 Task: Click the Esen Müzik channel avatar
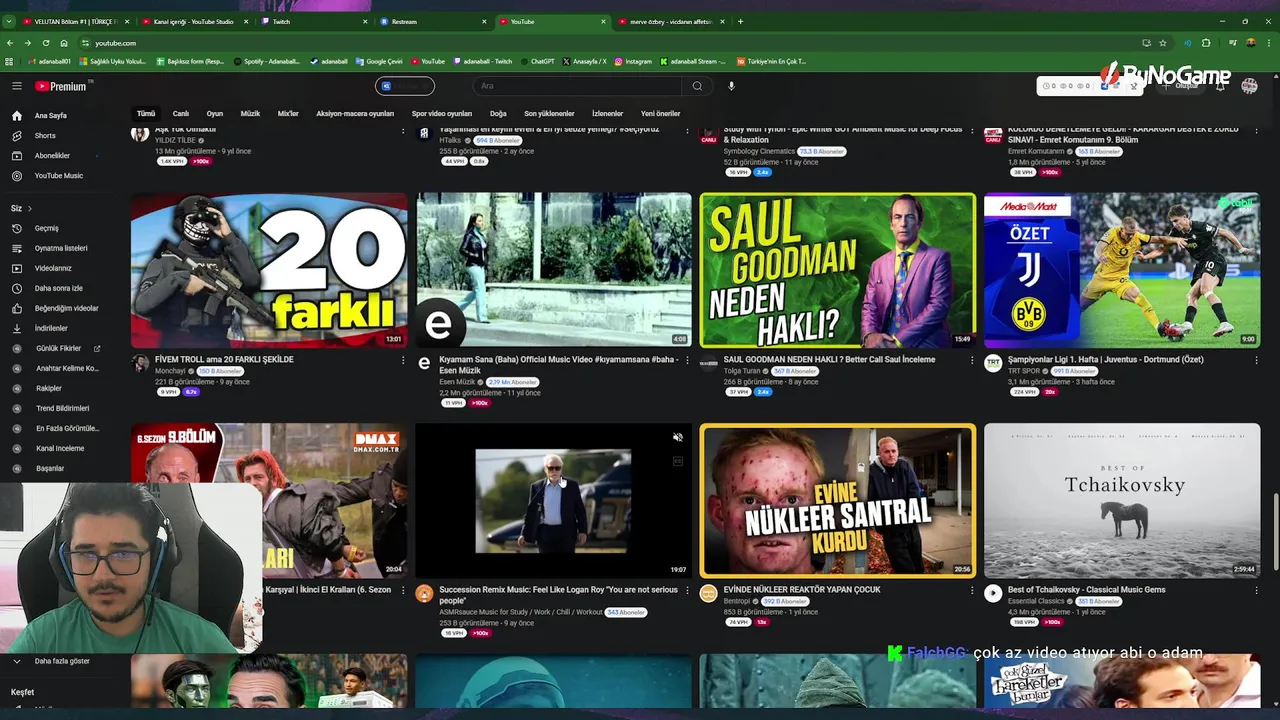coord(424,364)
